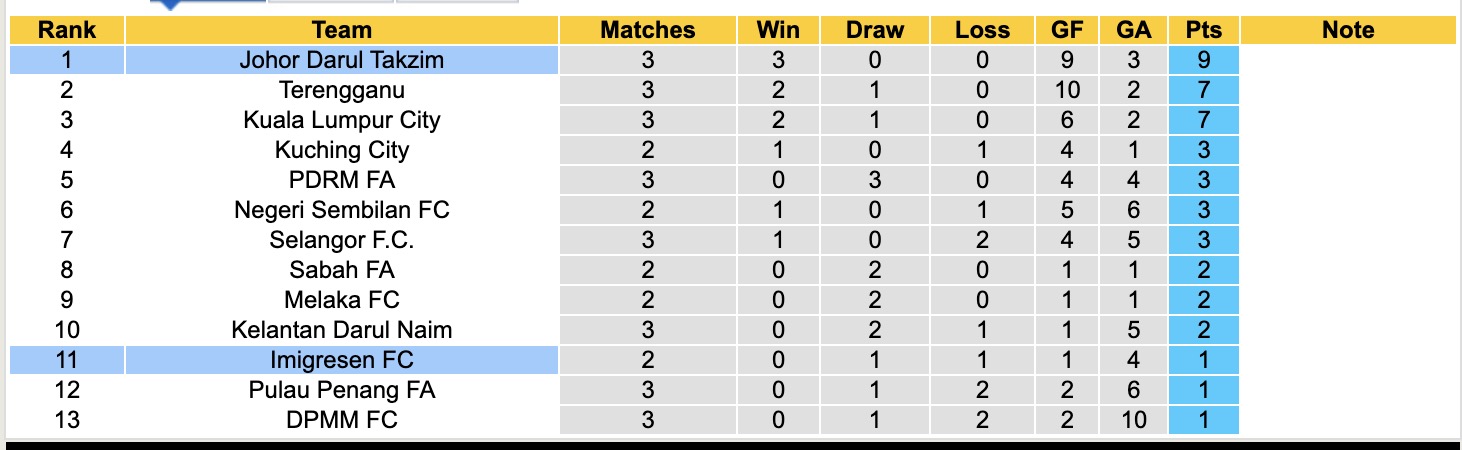
Task: Select the highlighted Imigresen FC row
Action: tap(341, 360)
